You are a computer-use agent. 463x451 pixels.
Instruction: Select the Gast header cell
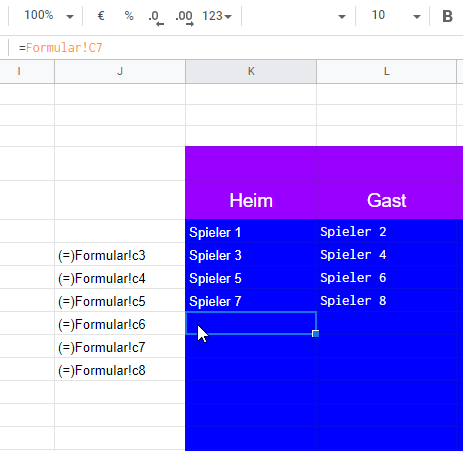point(387,200)
